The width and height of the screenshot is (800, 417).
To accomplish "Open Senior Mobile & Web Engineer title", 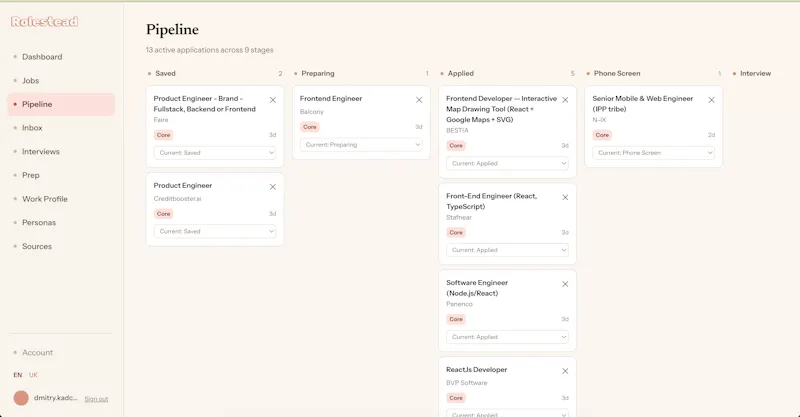I will (643, 104).
